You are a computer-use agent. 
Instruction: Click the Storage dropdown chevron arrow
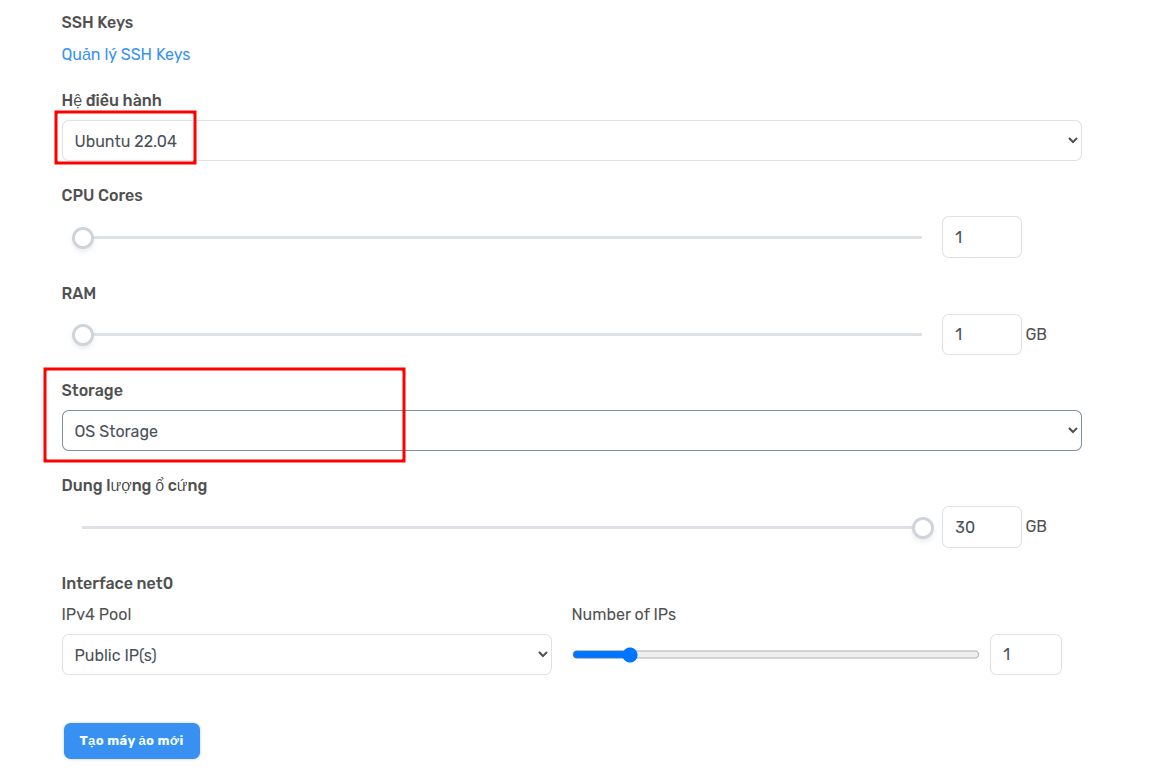click(x=1073, y=431)
